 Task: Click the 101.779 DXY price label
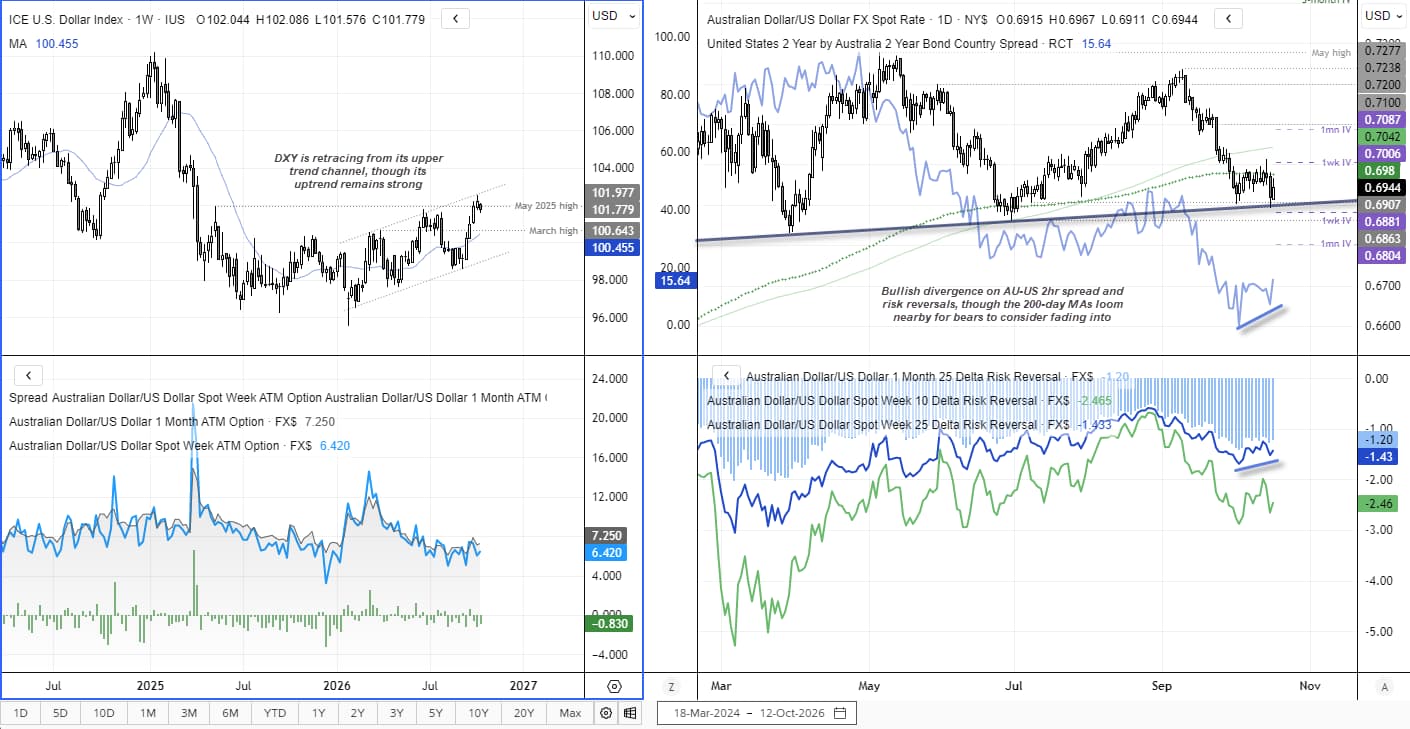611,209
